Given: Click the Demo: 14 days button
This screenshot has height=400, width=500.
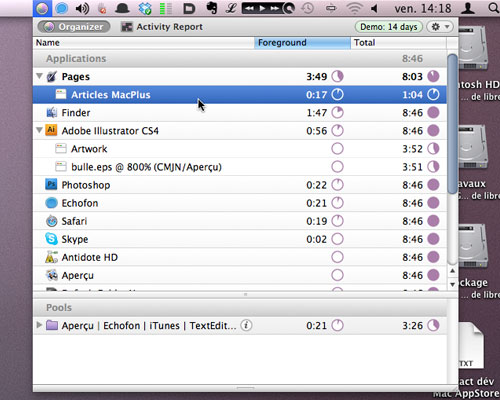Looking at the screenshot, I should [389, 27].
